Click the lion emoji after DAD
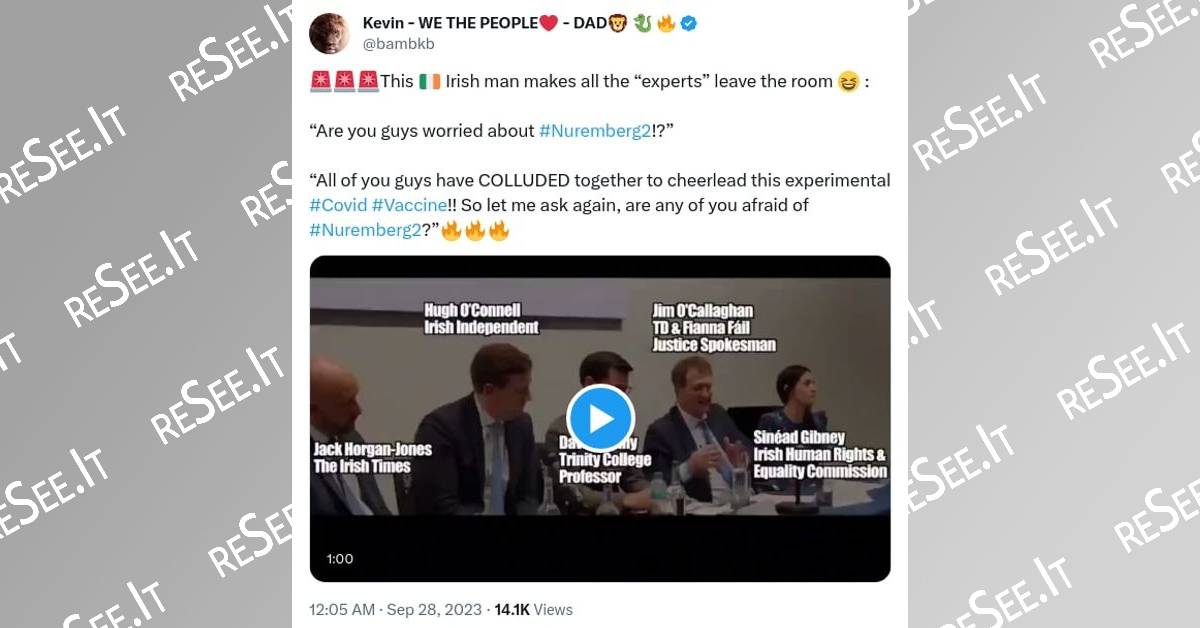 coord(620,23)
